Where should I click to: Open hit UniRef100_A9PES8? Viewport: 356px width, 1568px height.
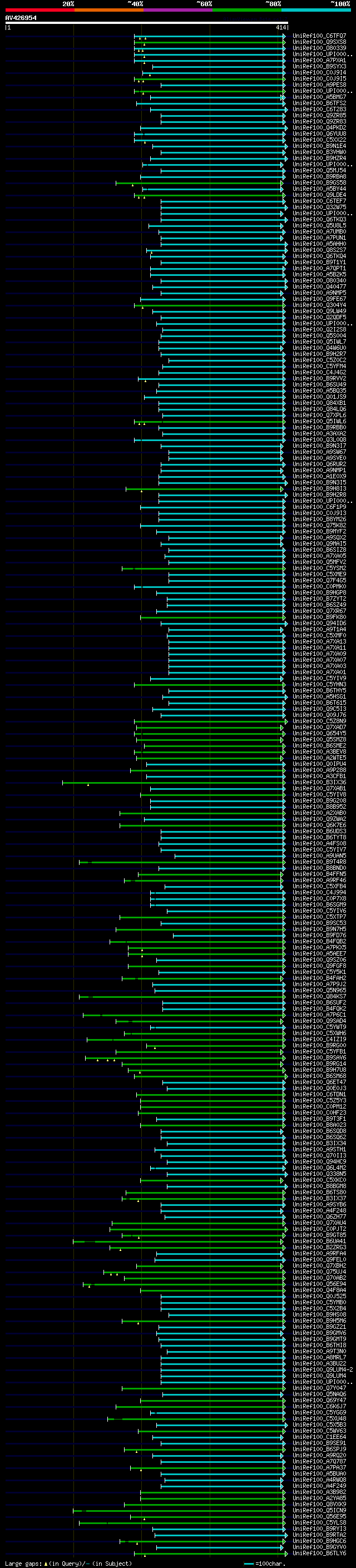tap(319, 85)
